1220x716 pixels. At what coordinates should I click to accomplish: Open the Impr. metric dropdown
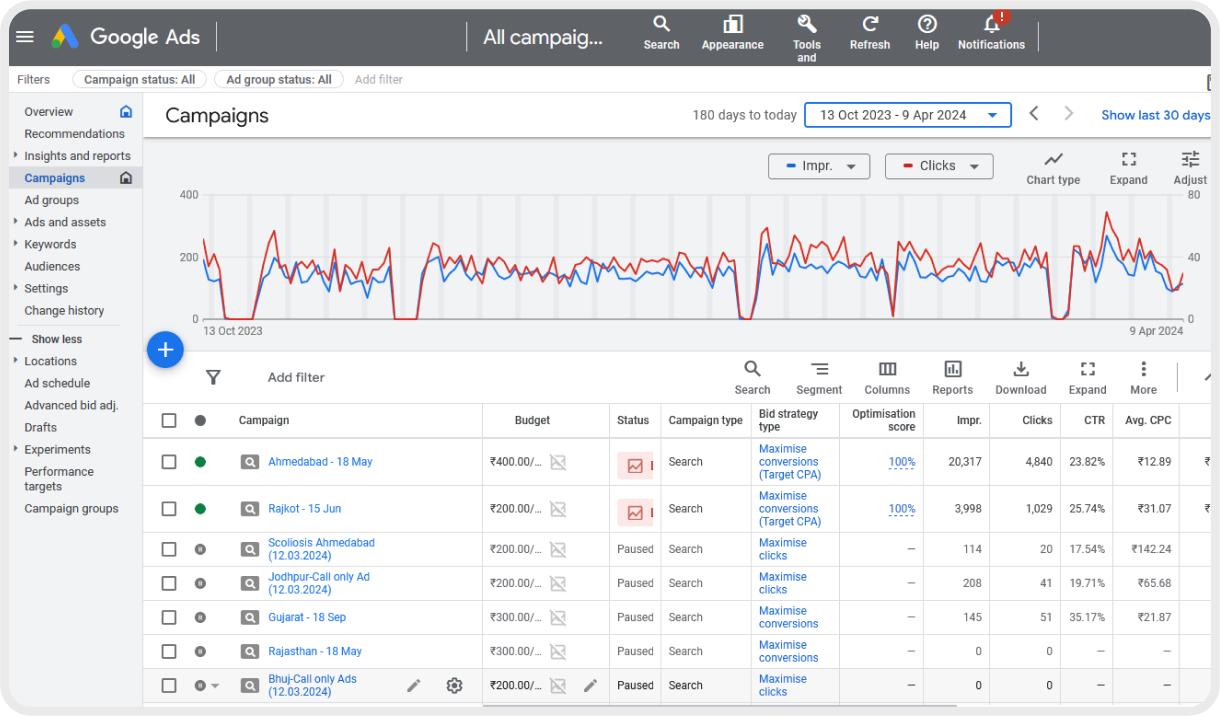[819, 166]
